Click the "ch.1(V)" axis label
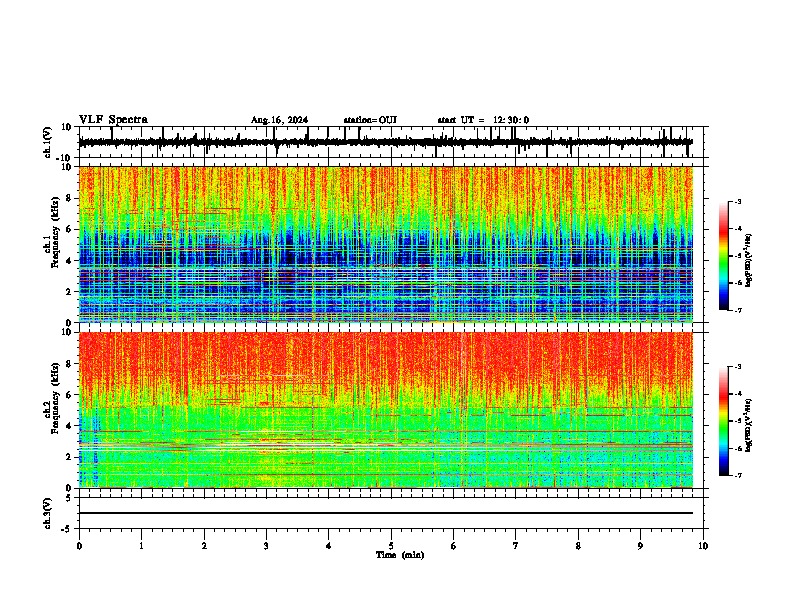This screenshot has width=792, height=612. pyautogui.click(x=48, y=142)
